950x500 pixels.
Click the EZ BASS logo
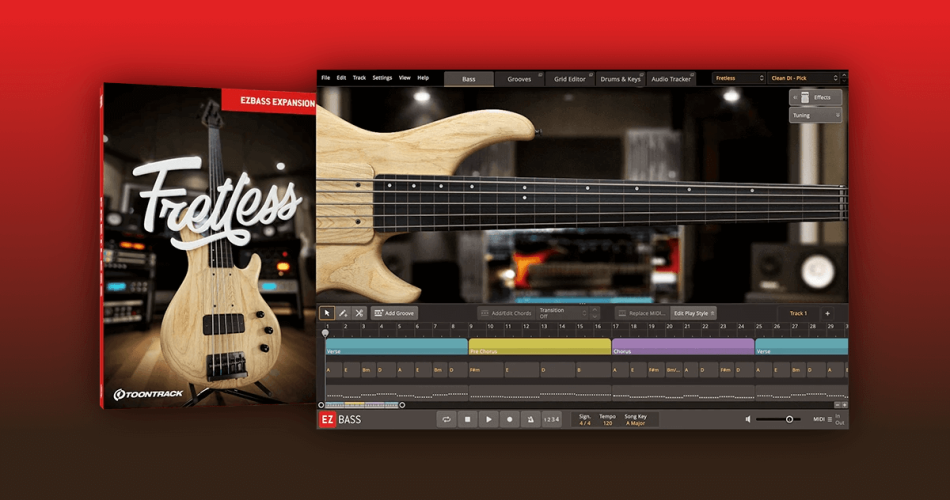pos(340,419)
